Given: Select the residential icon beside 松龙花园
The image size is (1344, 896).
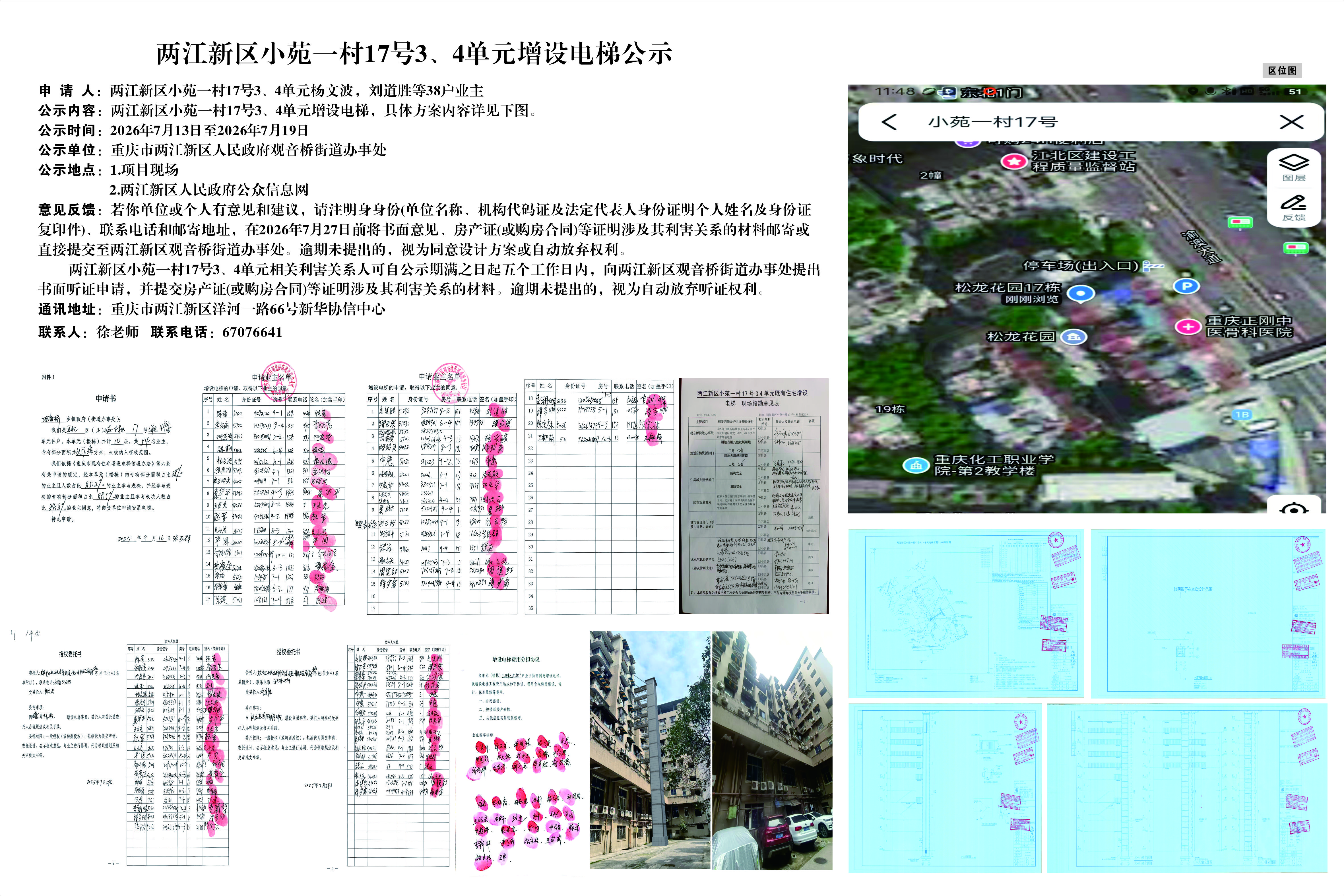Looking at the screenshot, I should point(1074,336).
